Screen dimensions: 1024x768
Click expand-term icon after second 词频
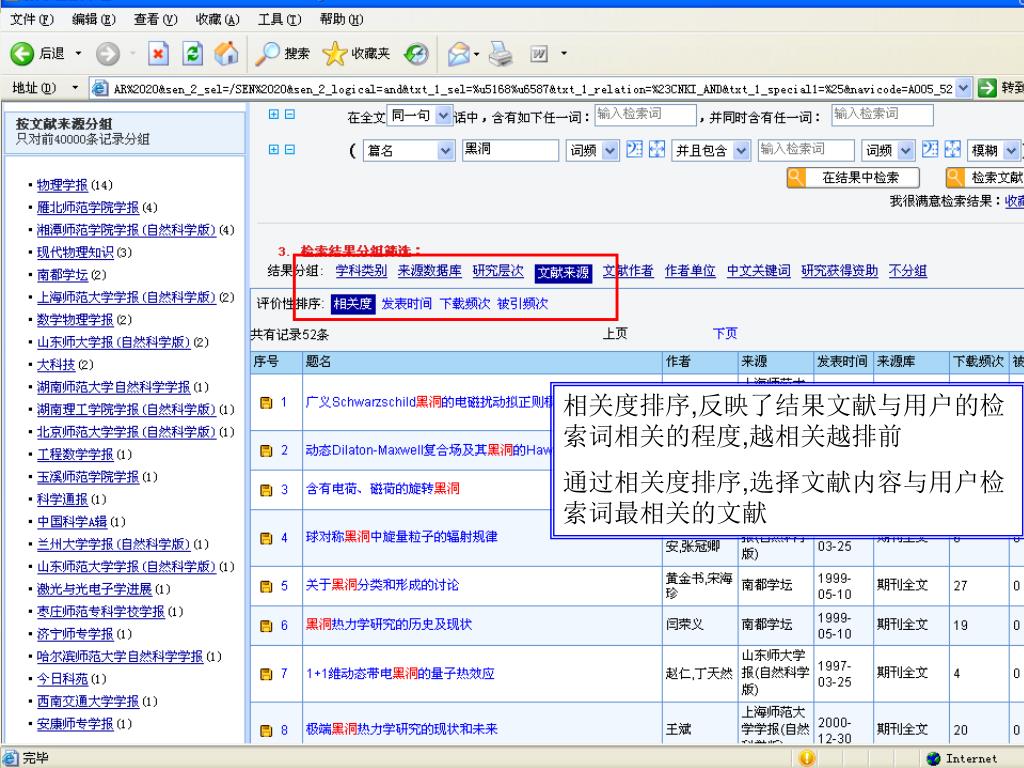pyautogui.click(x=930, y=150)
